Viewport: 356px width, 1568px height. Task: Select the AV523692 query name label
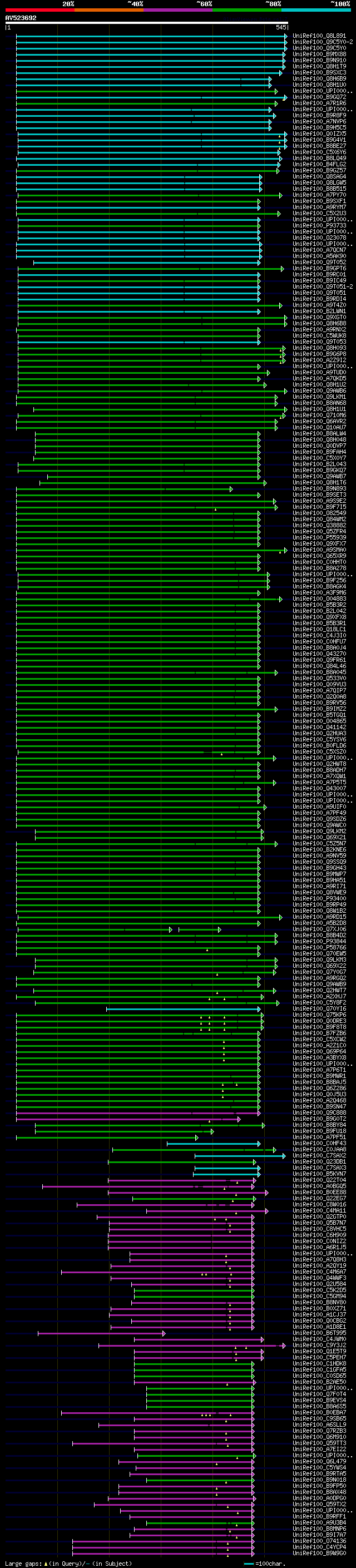coord(21,18)
